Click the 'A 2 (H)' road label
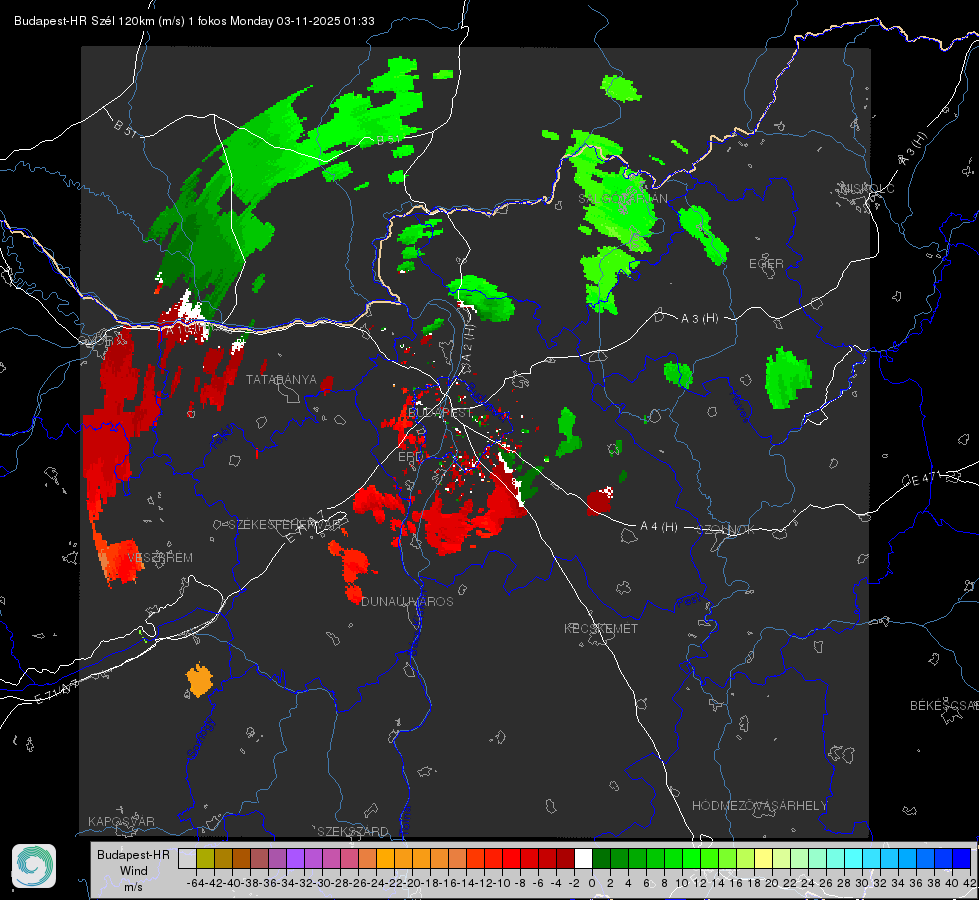The image size is (979, 900). click(468, 344)
